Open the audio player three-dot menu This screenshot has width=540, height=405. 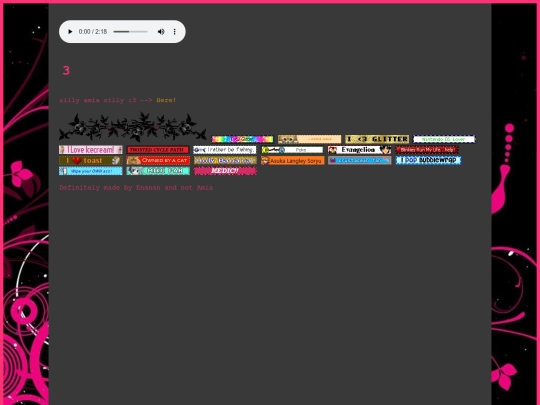[175, 32]
